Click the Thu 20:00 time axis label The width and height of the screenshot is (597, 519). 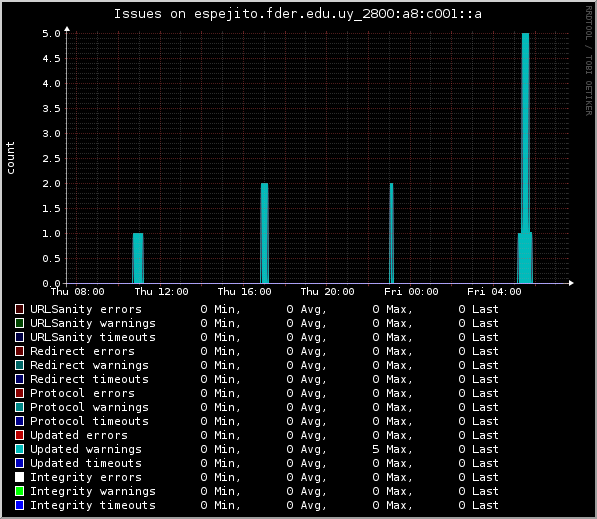[x=327, y=292]
